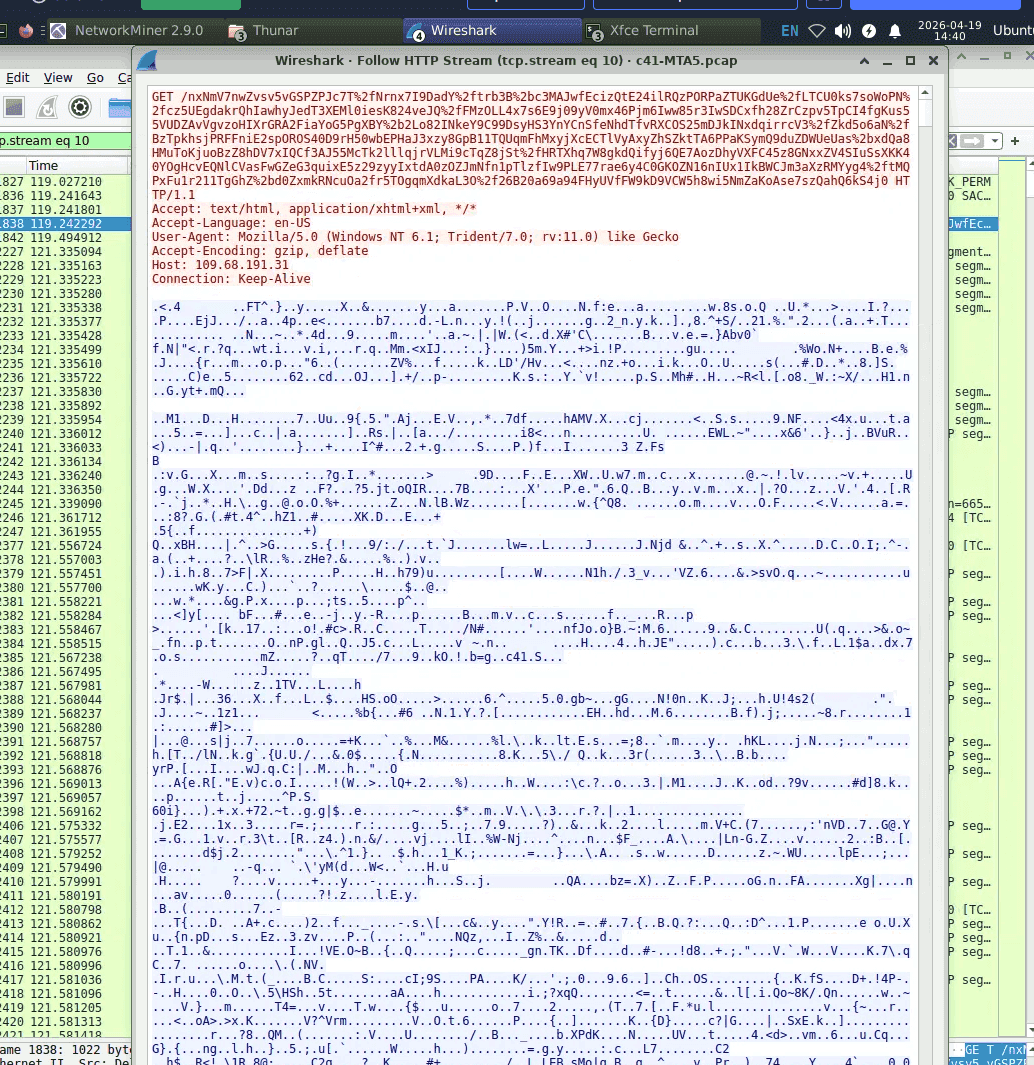Click the add filter plus button
The image size is (1034, 1065).
(1015, 141)
